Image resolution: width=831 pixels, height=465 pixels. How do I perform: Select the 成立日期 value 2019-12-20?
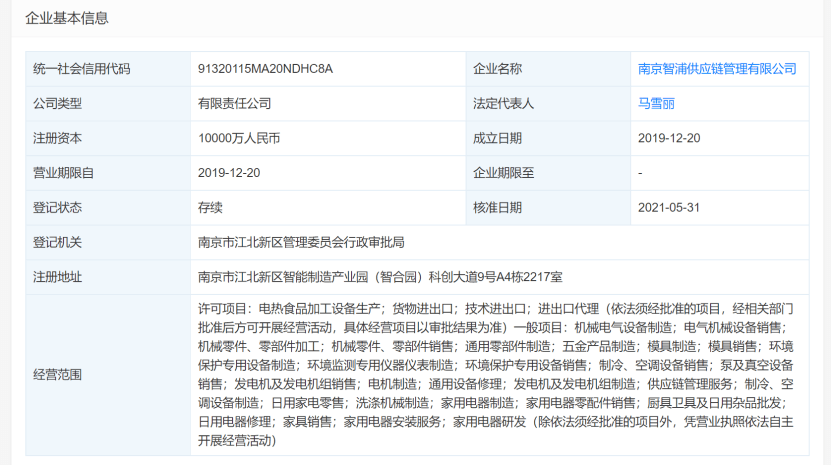(x=669, y=138)
